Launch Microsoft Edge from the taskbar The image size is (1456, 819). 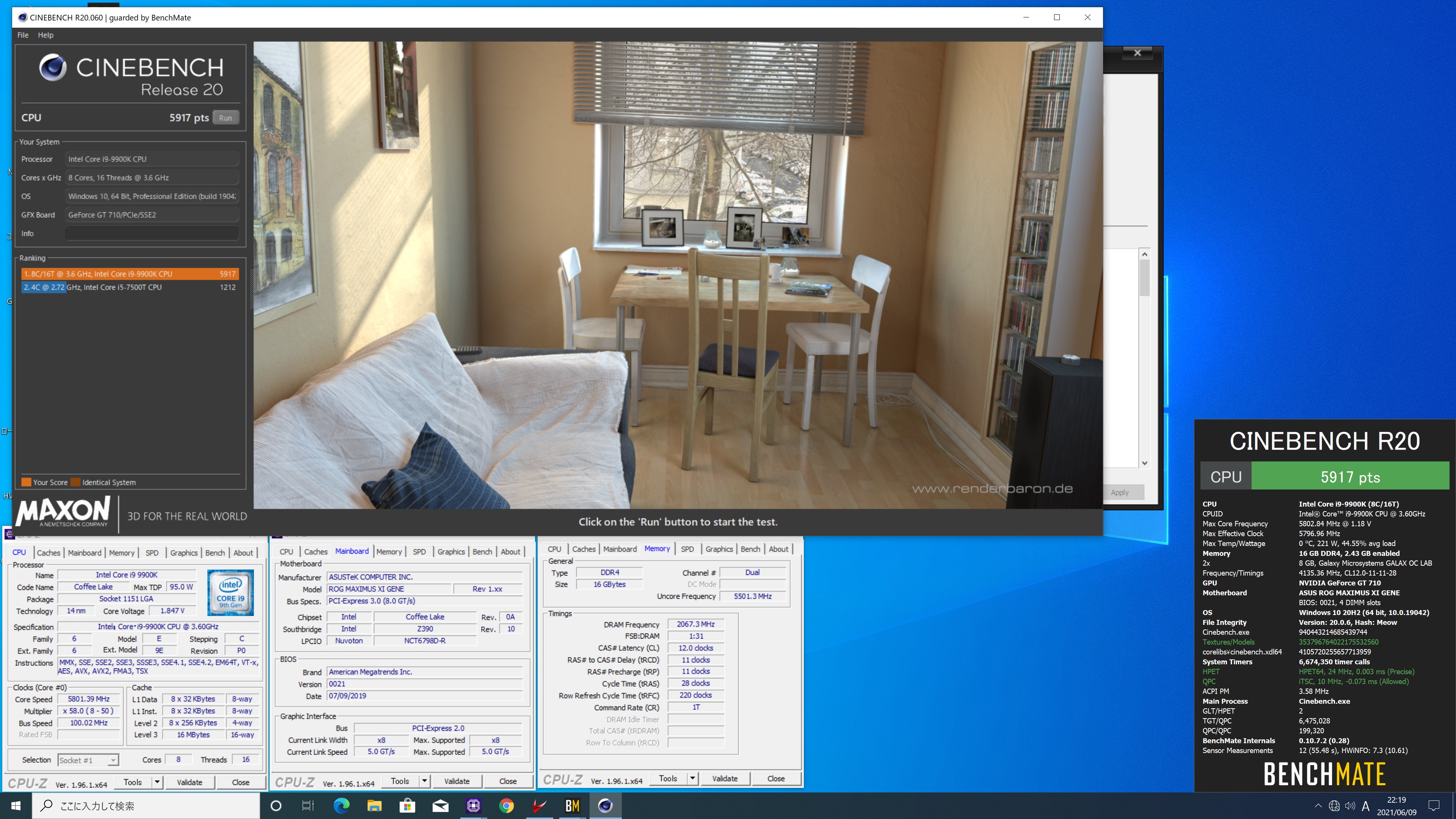pyautogui.click(x=341, y=805)
